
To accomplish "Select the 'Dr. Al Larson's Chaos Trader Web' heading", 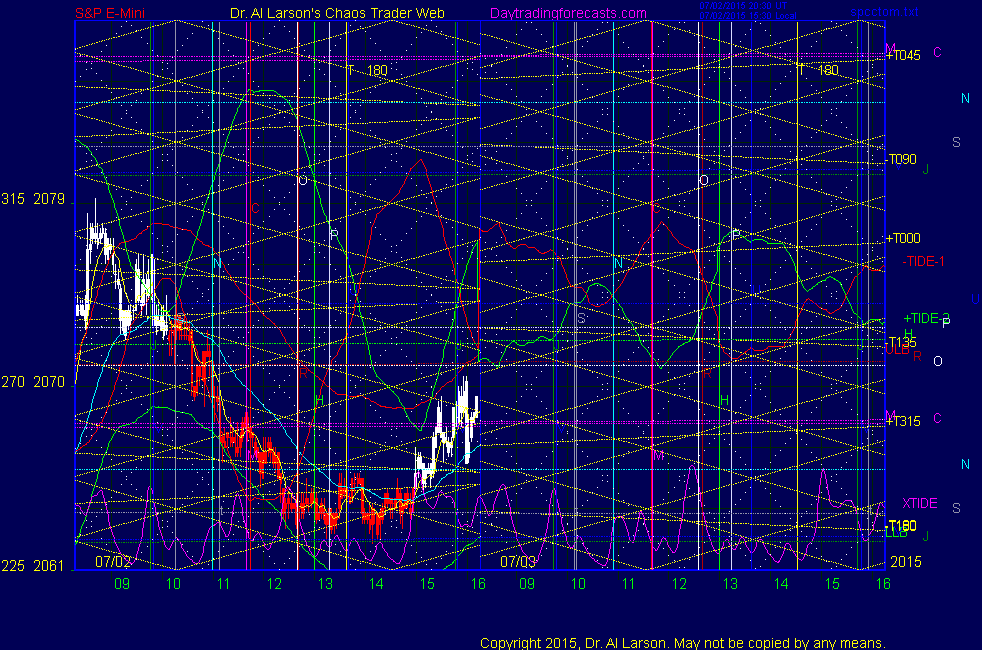I will tap(337, 13).
